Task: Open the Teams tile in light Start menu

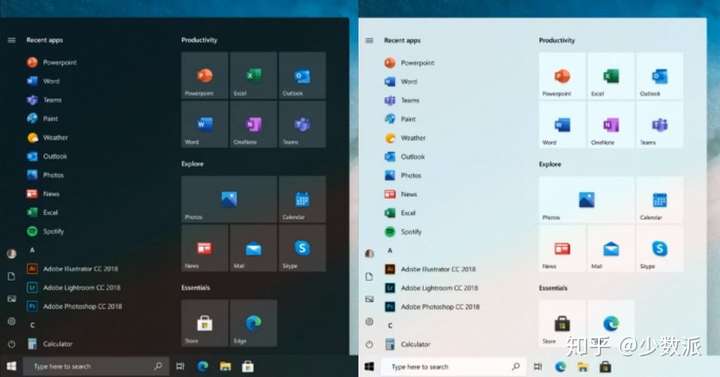Action: coord(660,125)
